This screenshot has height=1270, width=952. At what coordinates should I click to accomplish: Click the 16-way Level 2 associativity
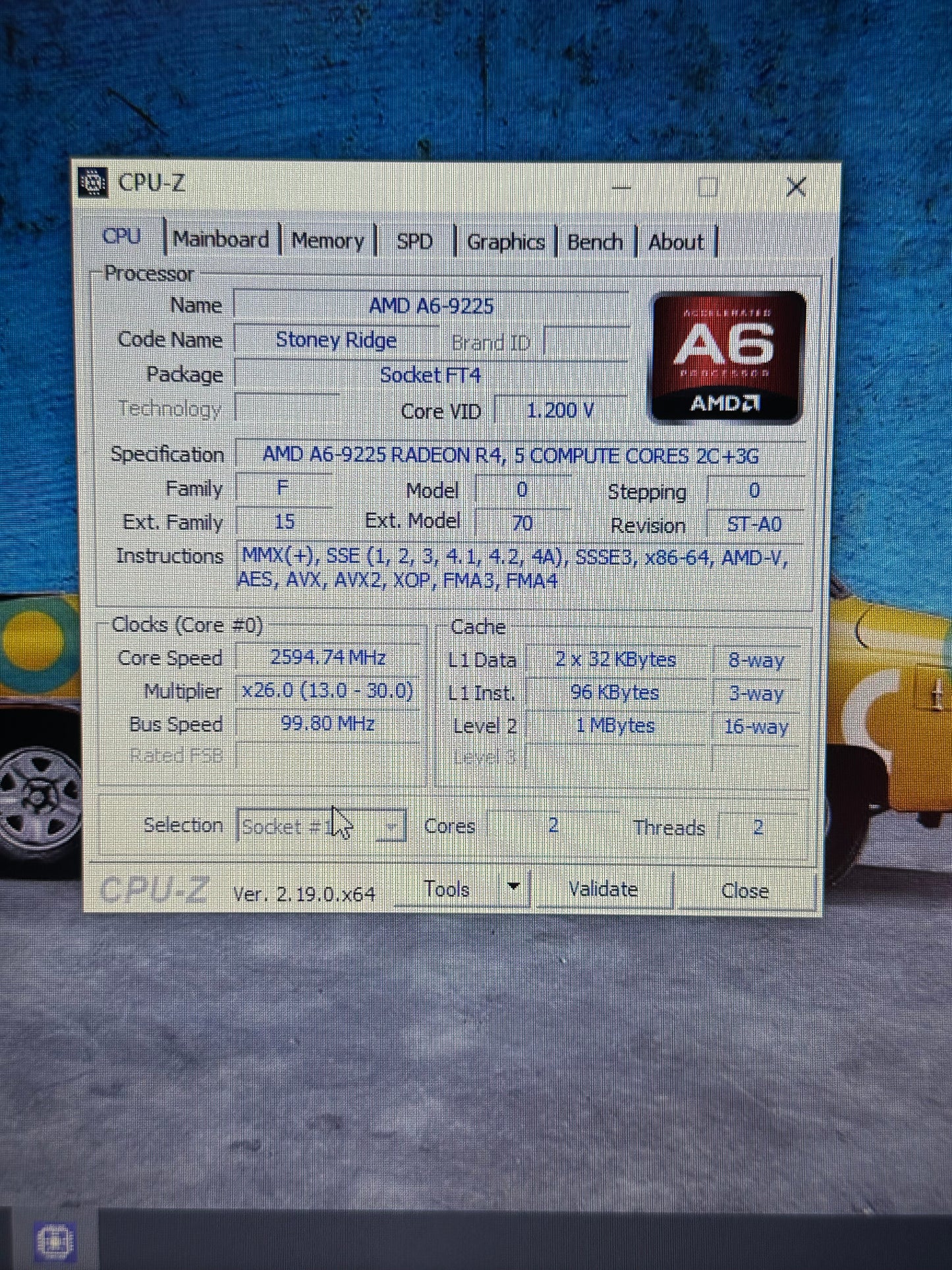756,727
